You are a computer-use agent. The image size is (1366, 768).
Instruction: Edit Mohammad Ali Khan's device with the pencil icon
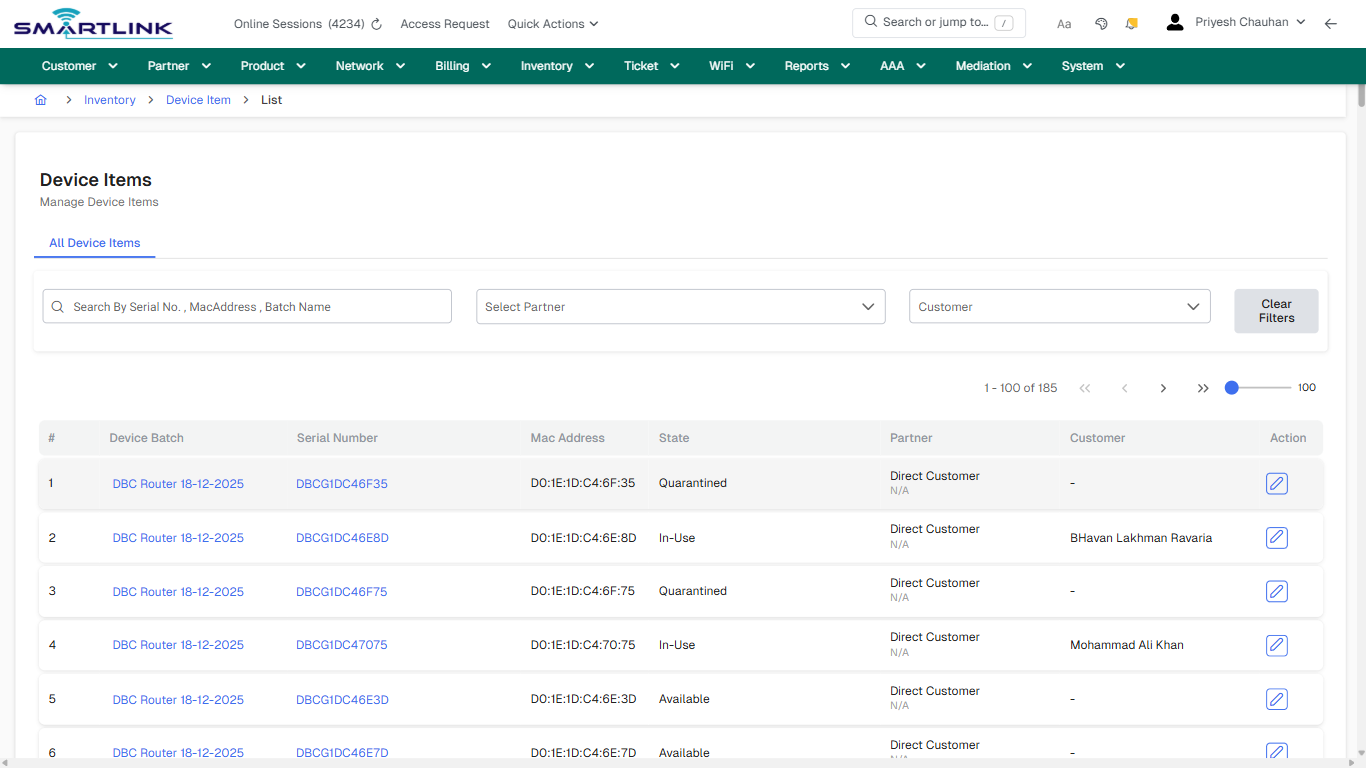[x=1276, y=645]
